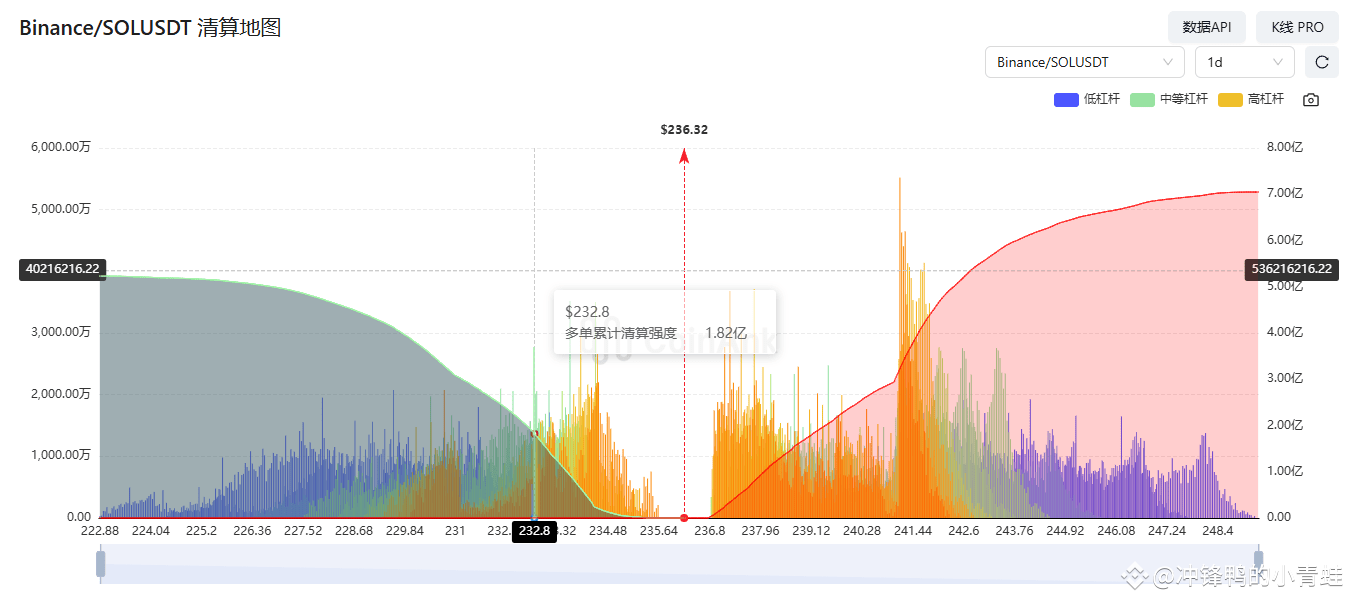
Task: Click the left 40216216.22 value label
Action: coord(62,268)
